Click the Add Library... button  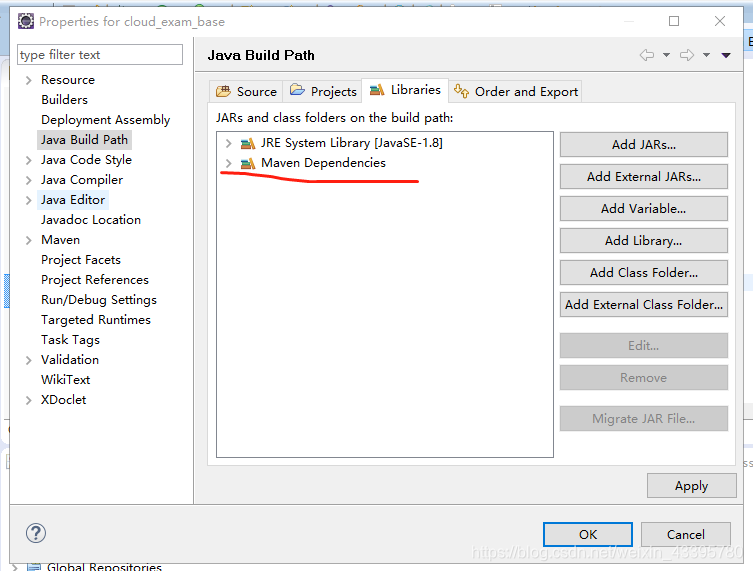coord(644,241)
